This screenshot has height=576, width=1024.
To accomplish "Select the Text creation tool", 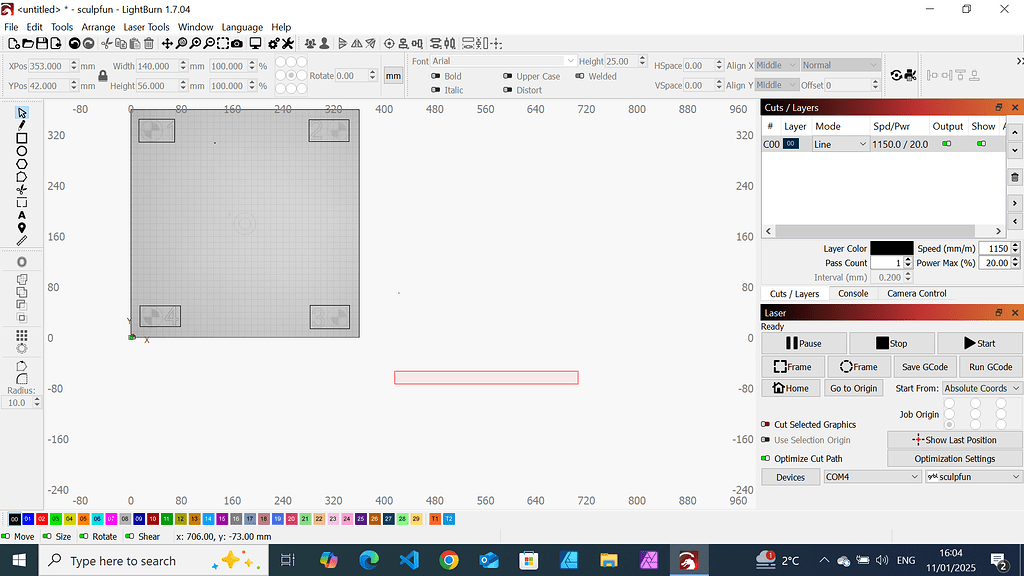I will coord(22,214).
